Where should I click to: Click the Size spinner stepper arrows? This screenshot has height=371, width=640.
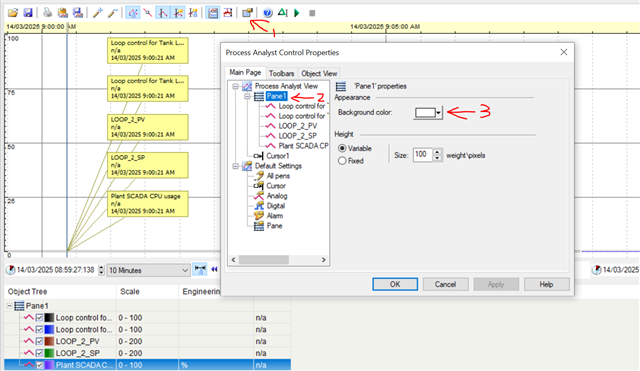[x=437, y=155]
